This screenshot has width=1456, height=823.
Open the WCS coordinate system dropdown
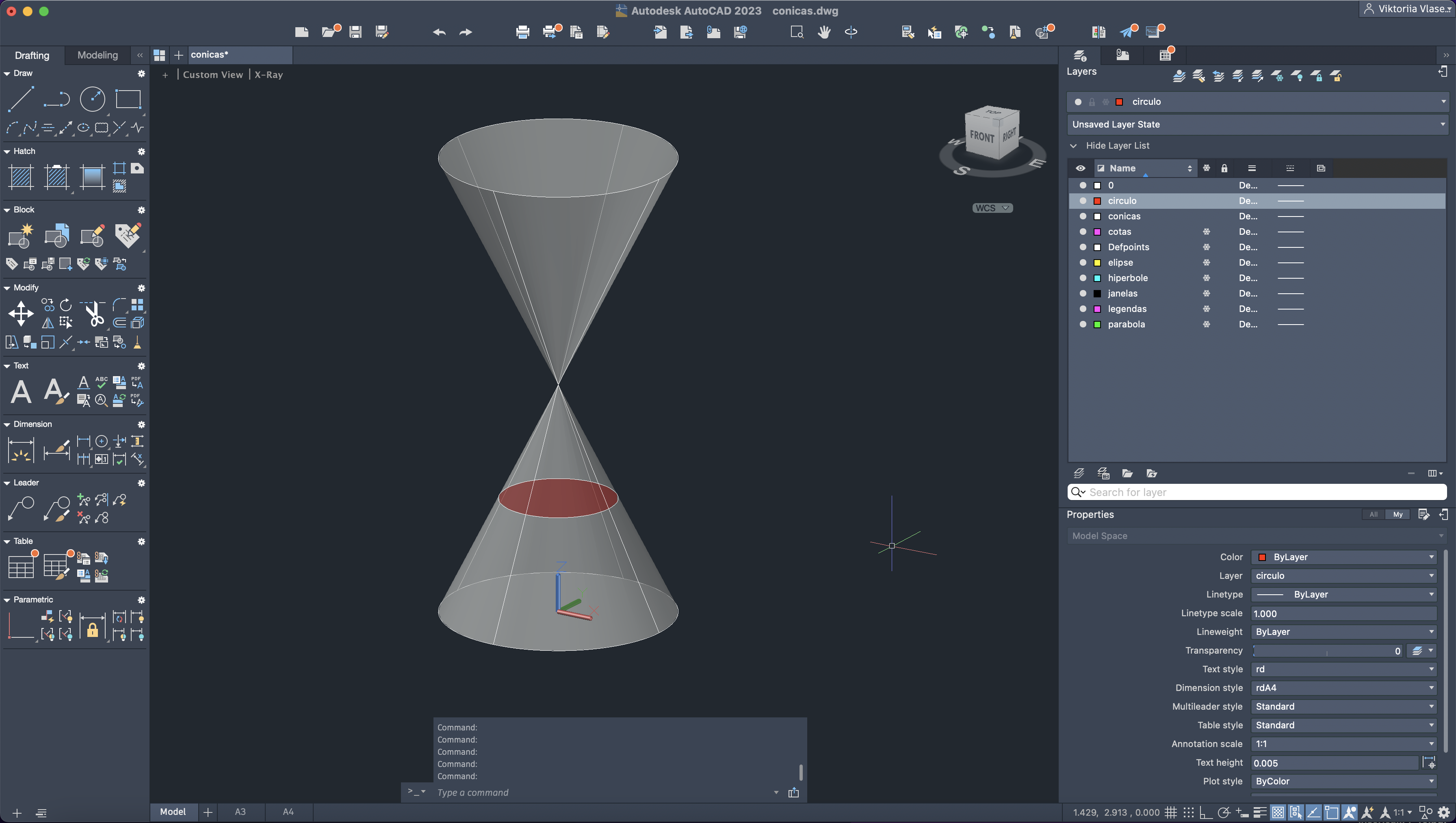pyautogui.click(x=992, y=208)
